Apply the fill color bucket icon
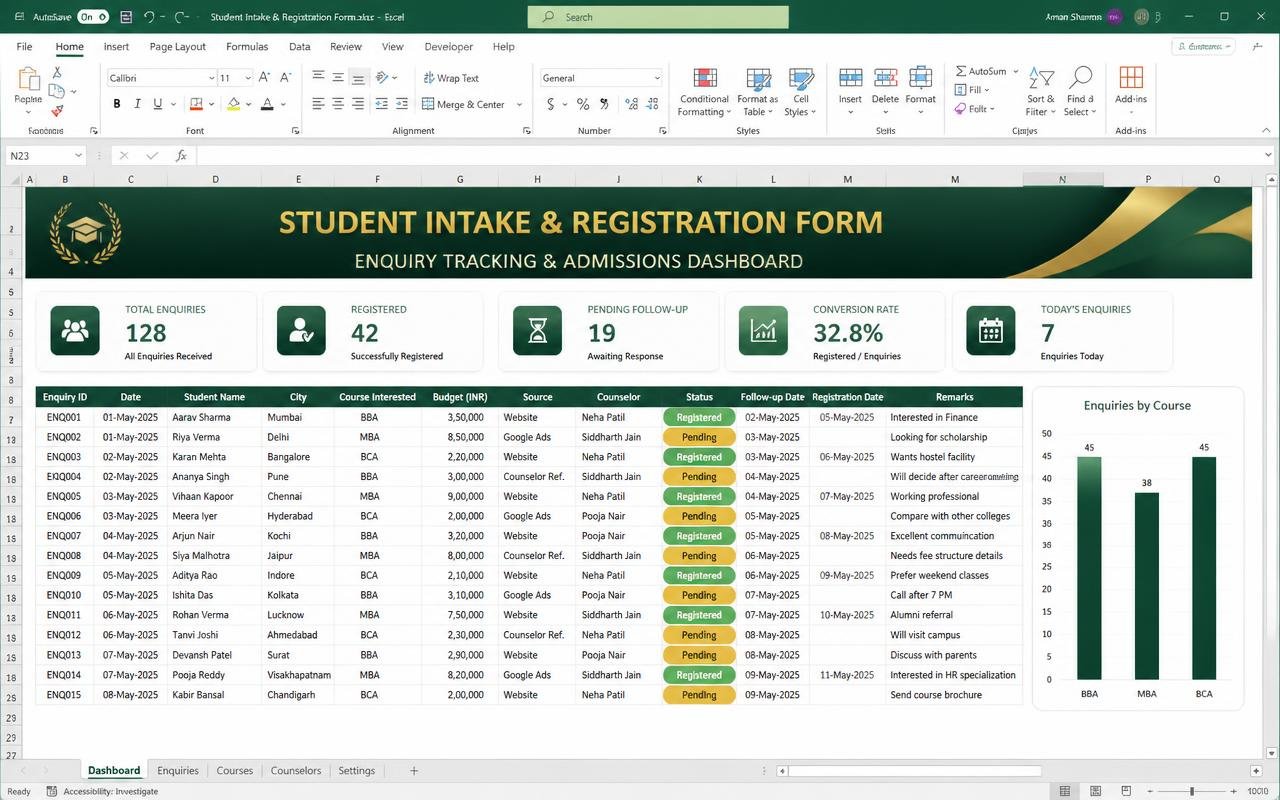This screenshot has width=1280, height=800. point(233,104)
